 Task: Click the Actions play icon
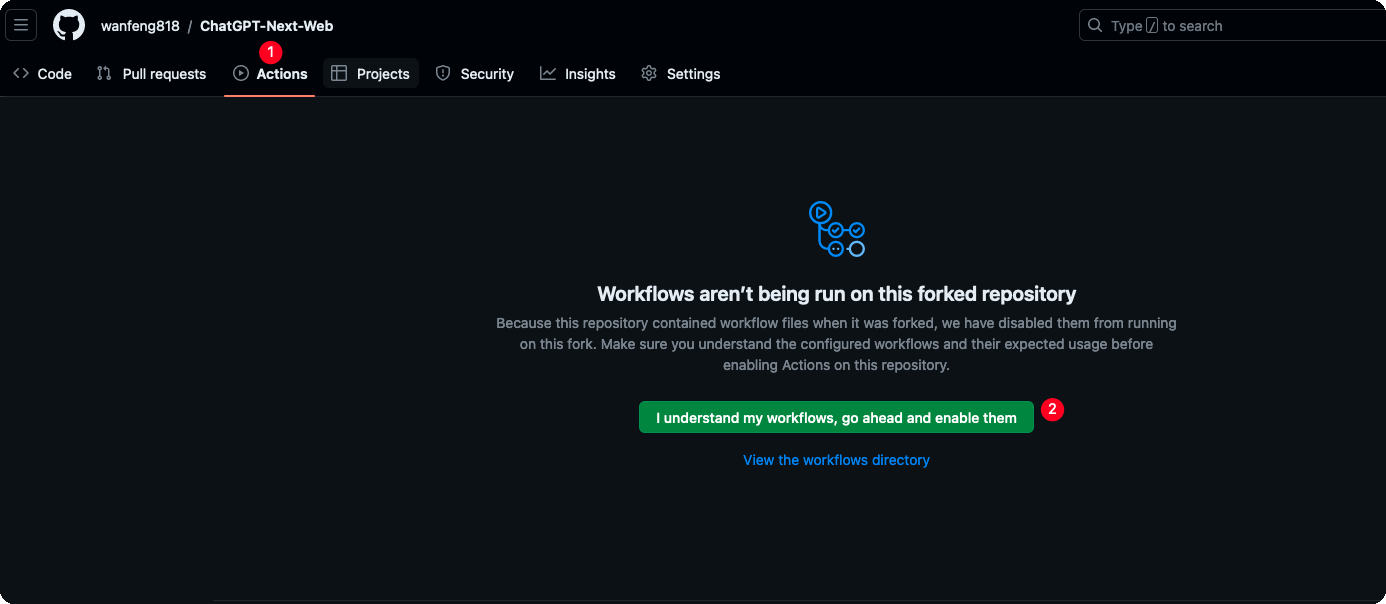[241, 74]
